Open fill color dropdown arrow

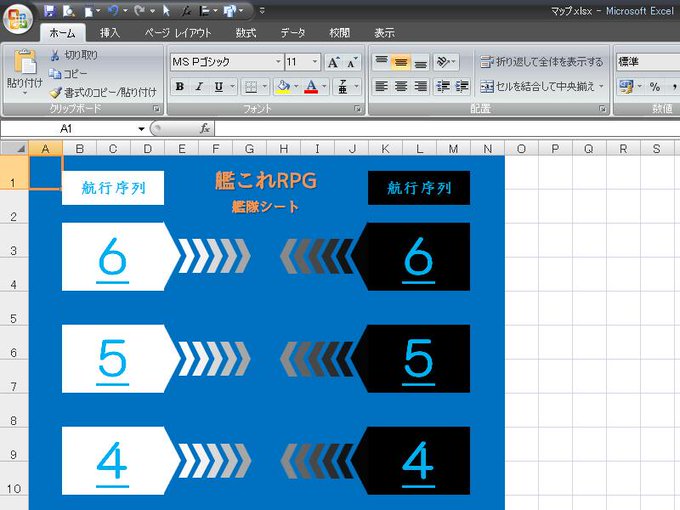pyautogui.click(x=296, y=87)
